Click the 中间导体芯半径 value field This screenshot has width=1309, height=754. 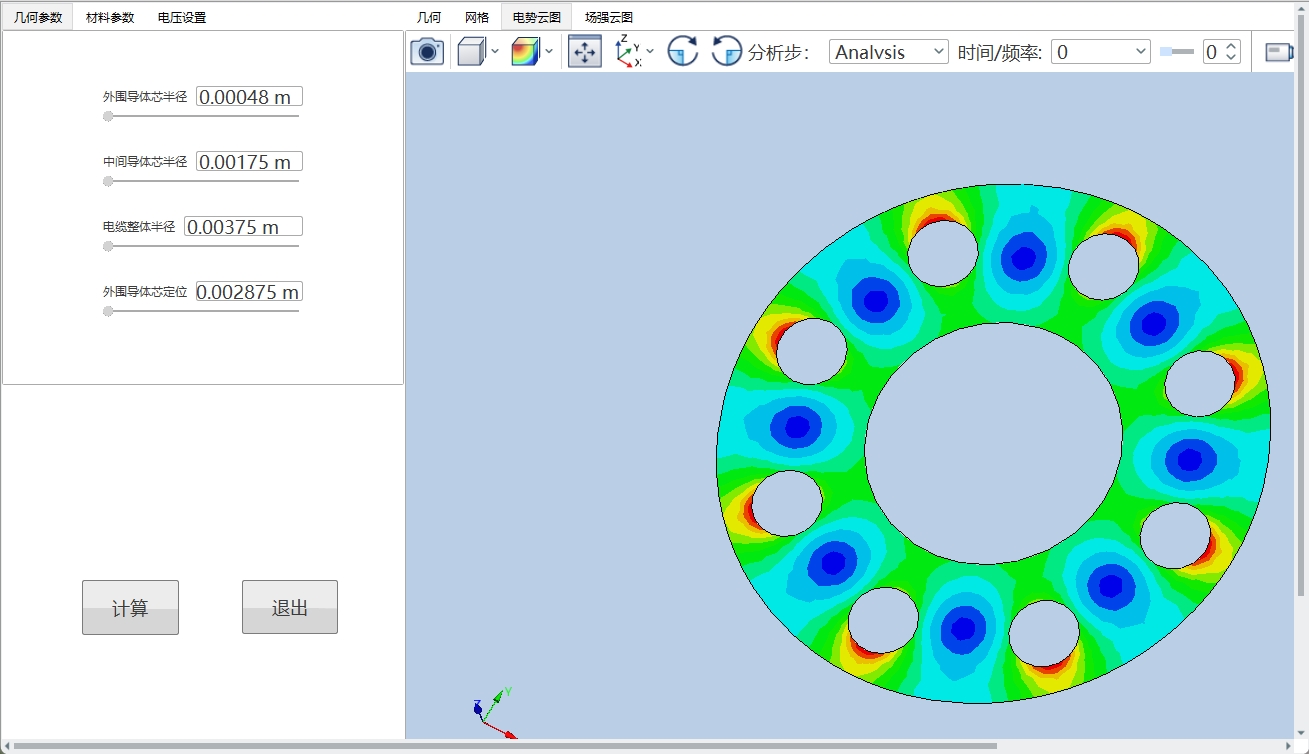pyautogui.click(x=249, y=162)
